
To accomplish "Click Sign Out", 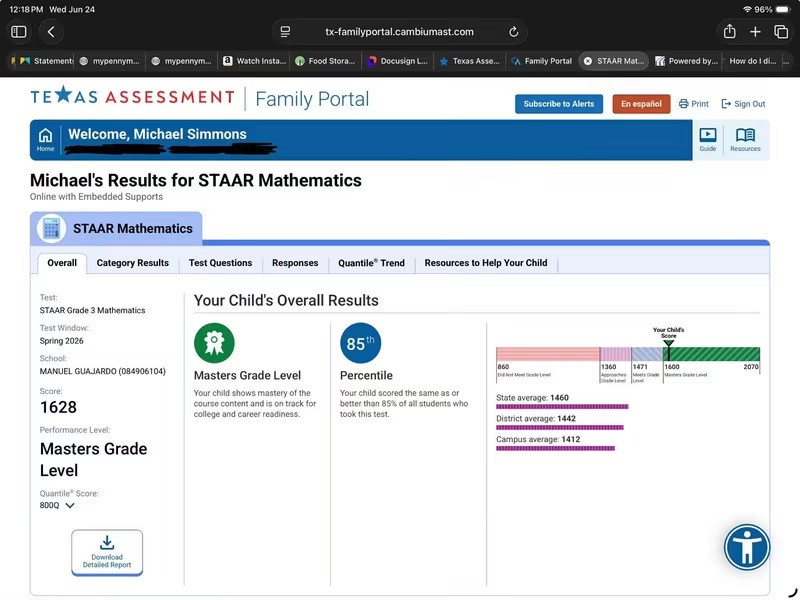I will tap(743, 104).
